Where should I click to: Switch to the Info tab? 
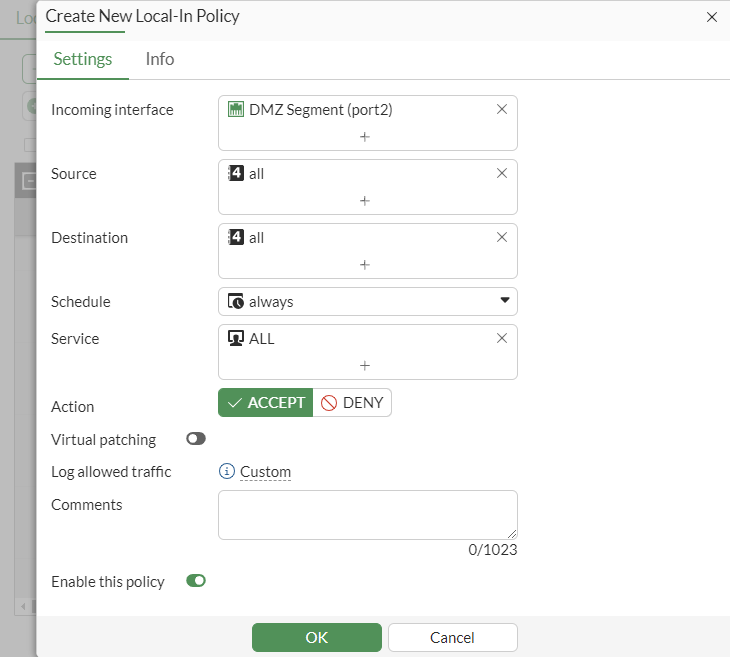point(160,59)
